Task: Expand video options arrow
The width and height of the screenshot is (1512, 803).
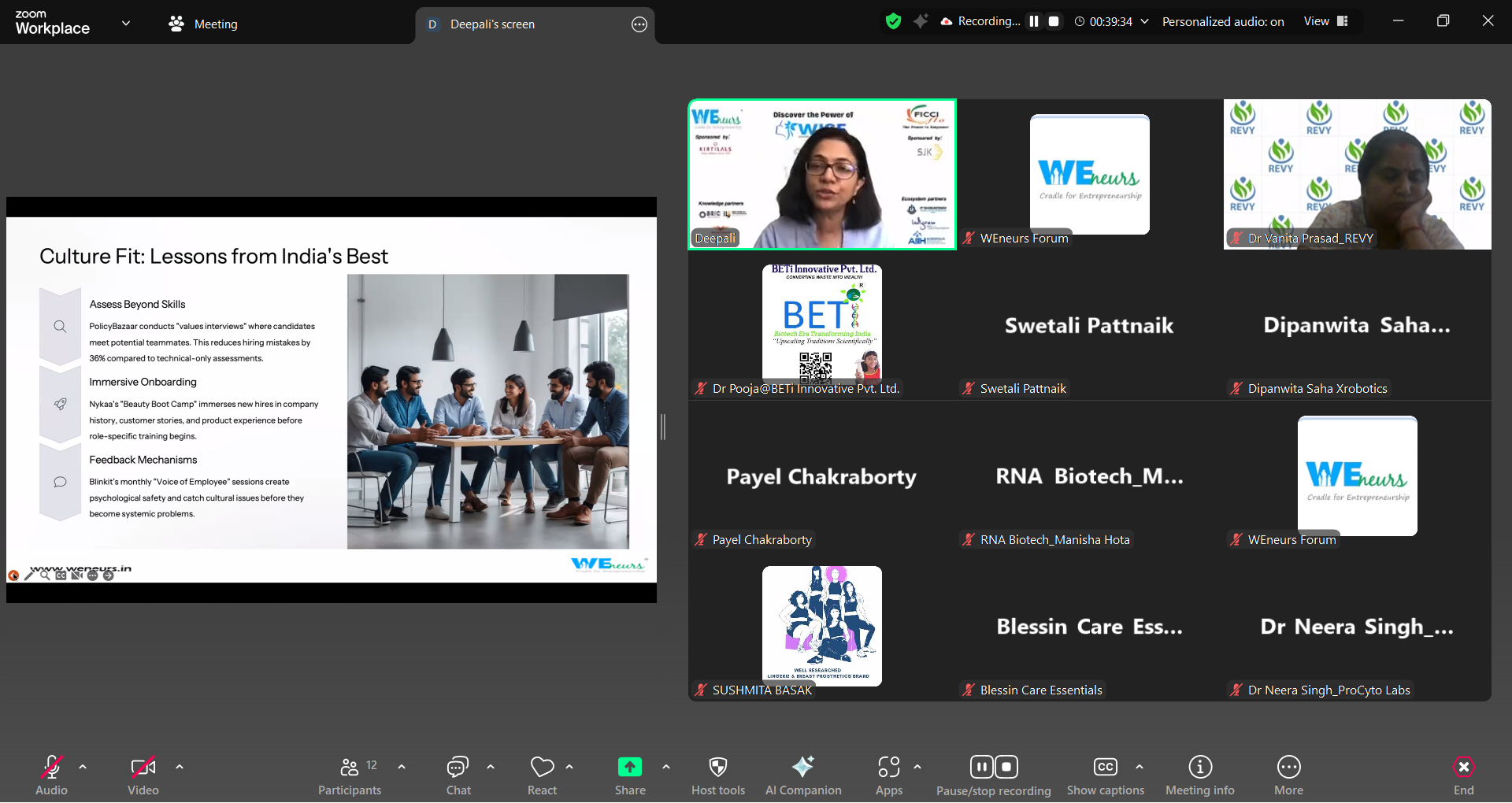Action: [180, 767]
